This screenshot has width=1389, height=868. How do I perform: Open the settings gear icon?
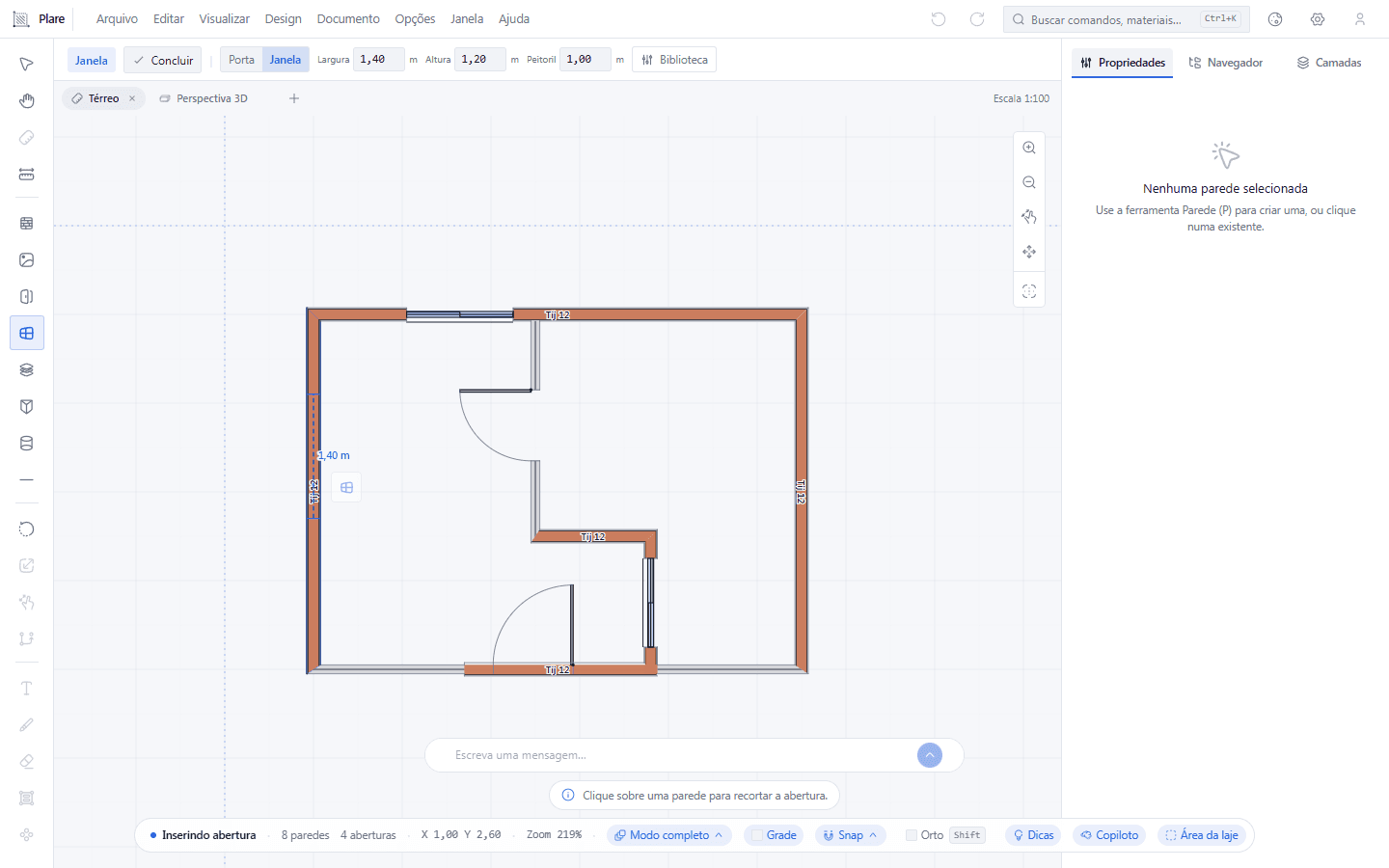[1318, 19]
